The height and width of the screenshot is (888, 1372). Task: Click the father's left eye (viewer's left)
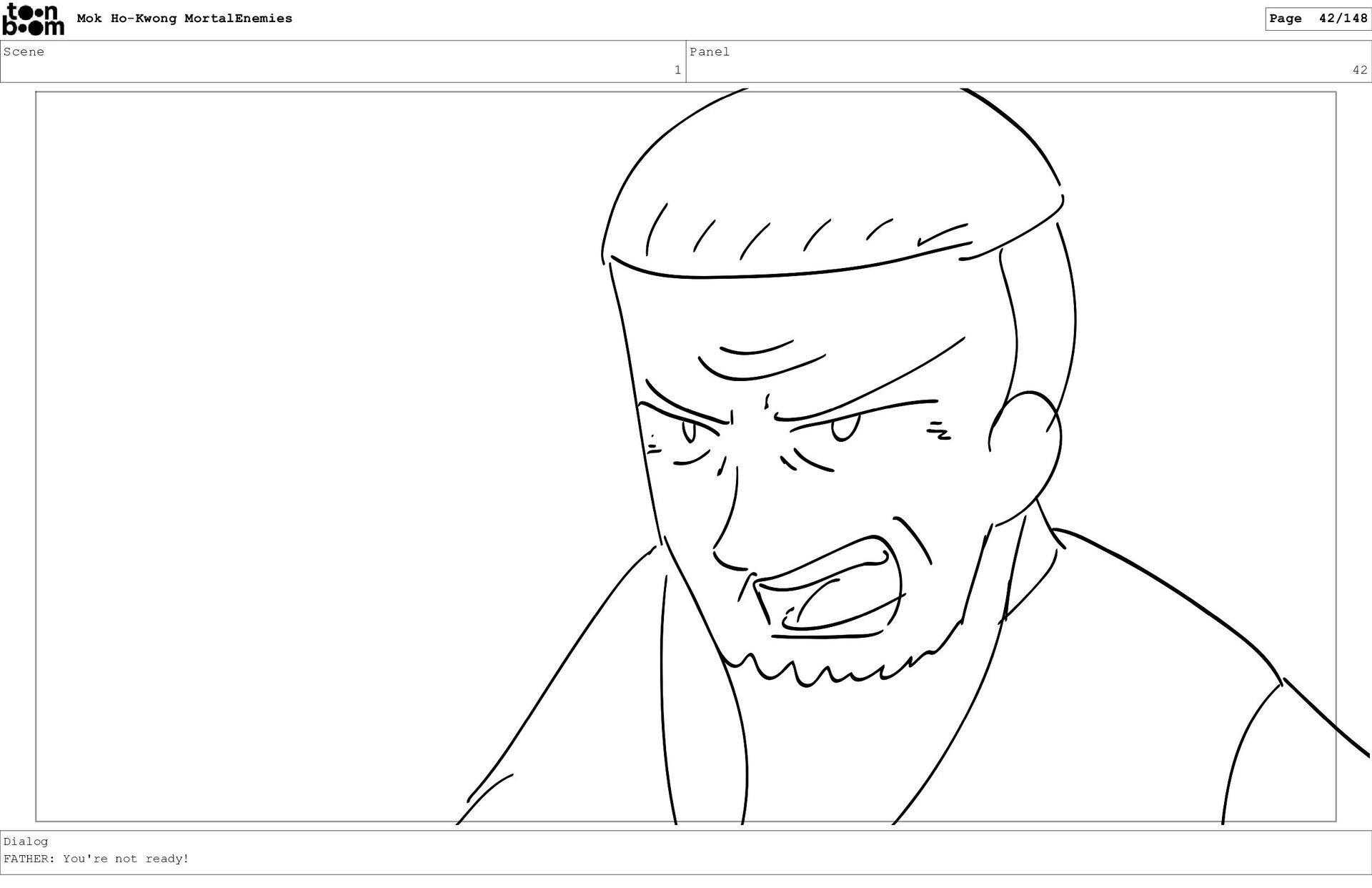pyautogui.click(x=688, y=431)
